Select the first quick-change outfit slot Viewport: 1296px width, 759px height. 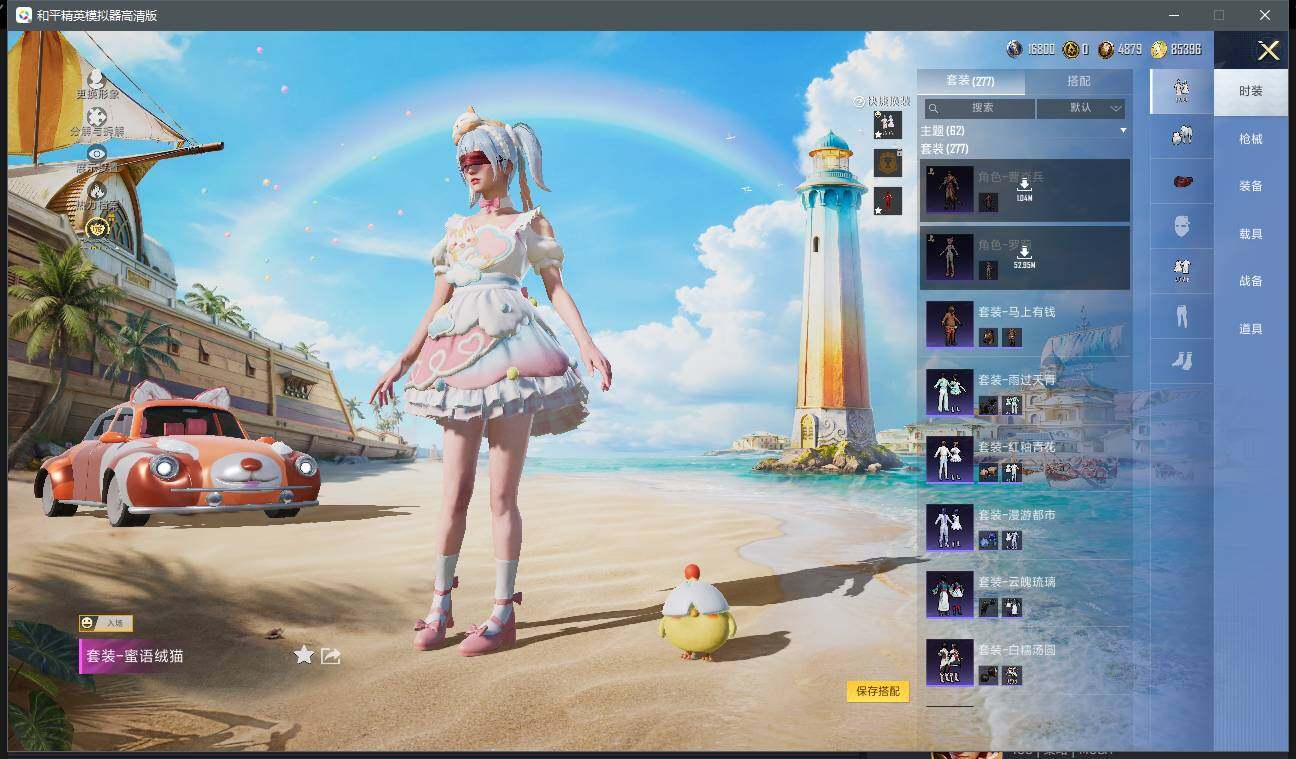887,125
